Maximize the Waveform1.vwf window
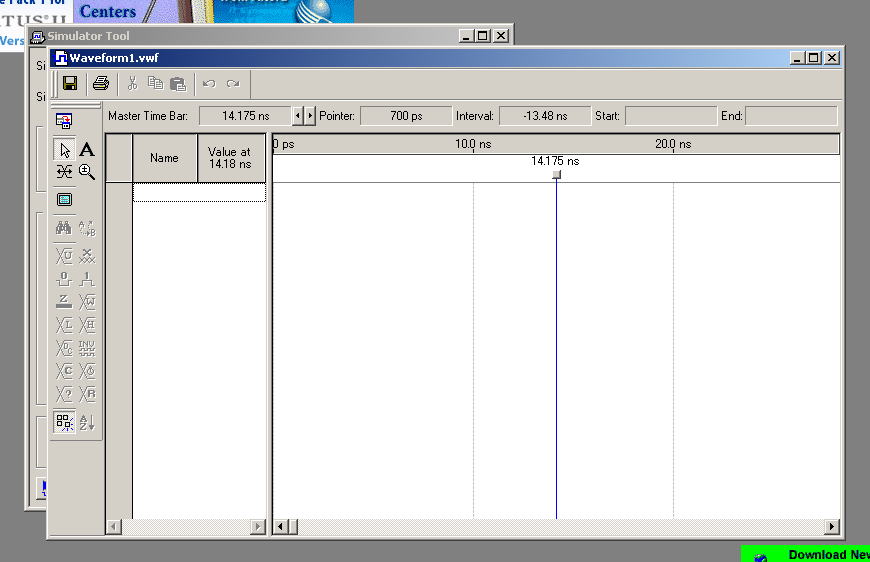The width and height of the screenshot is (870, 562). (813, 58)
